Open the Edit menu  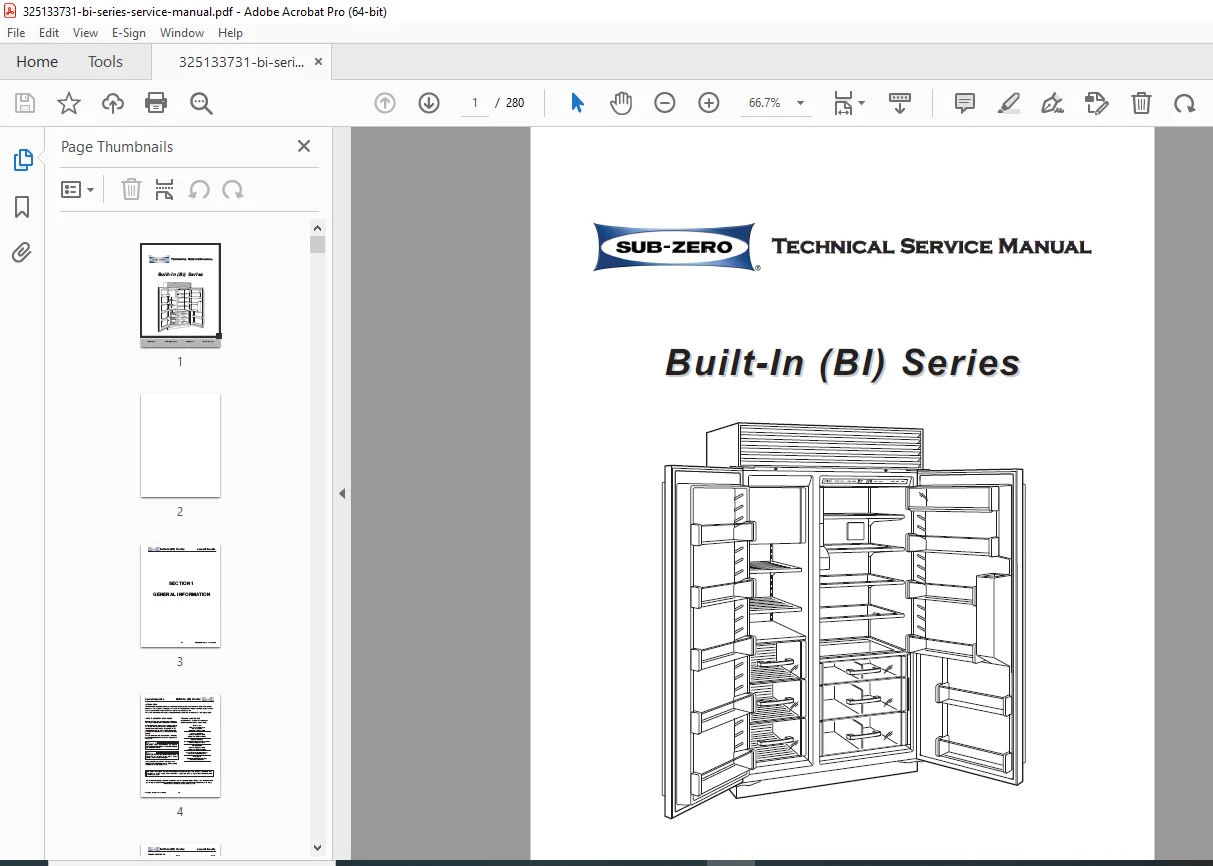click(49, 33)
